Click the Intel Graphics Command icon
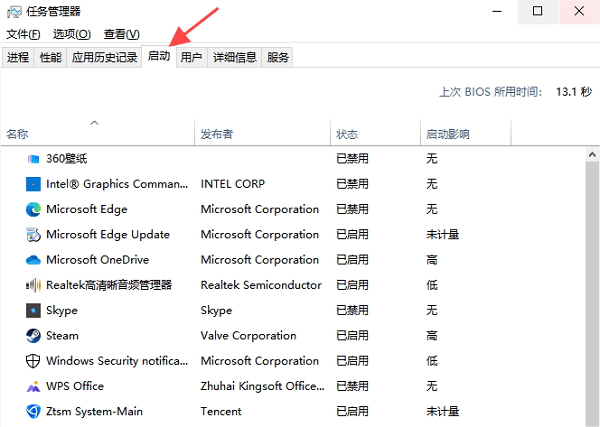This screenshot has width=600, height=427. (33, 184)
